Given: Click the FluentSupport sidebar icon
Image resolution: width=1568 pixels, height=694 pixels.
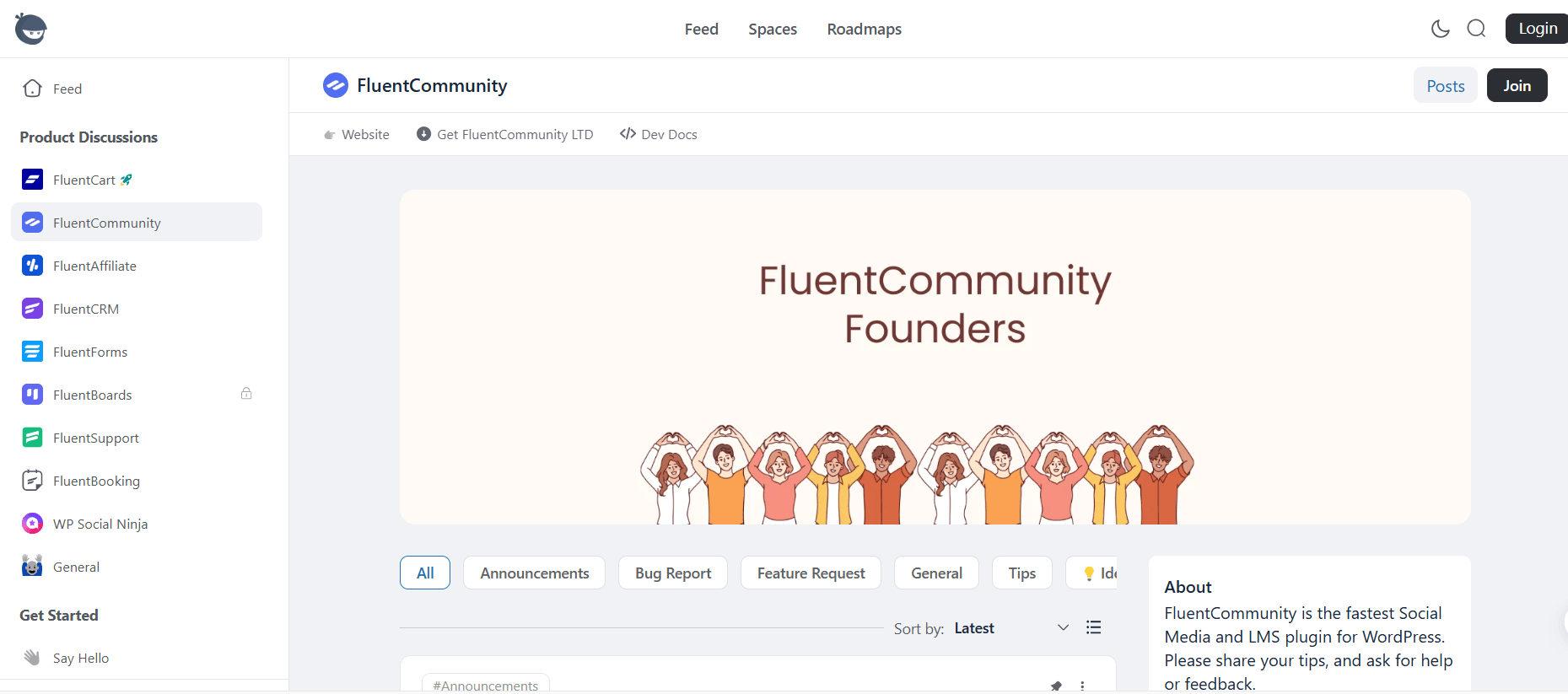Looking at the screenshot, I should (32, 437).
